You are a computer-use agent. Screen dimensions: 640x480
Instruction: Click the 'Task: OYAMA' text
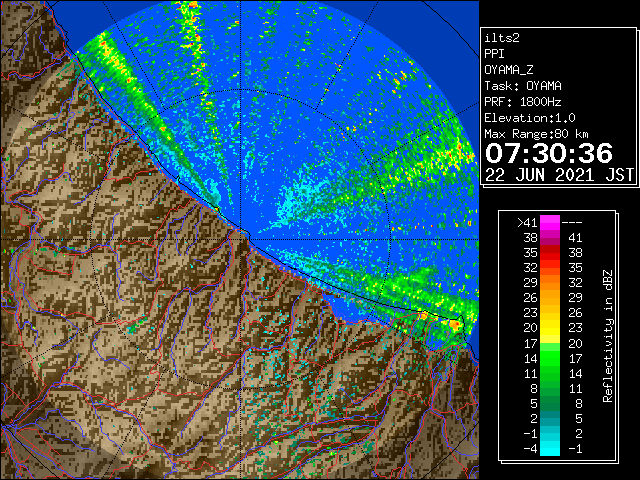pos(523,86)
